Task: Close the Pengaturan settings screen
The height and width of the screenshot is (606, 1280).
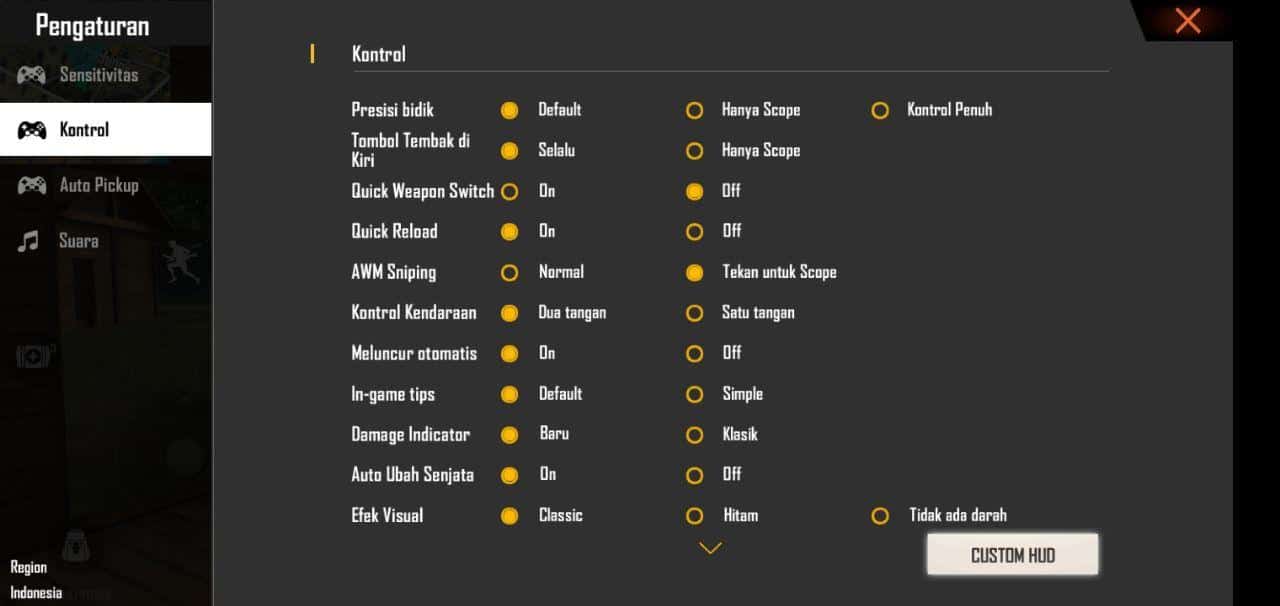Action: tap(1186, 20)
